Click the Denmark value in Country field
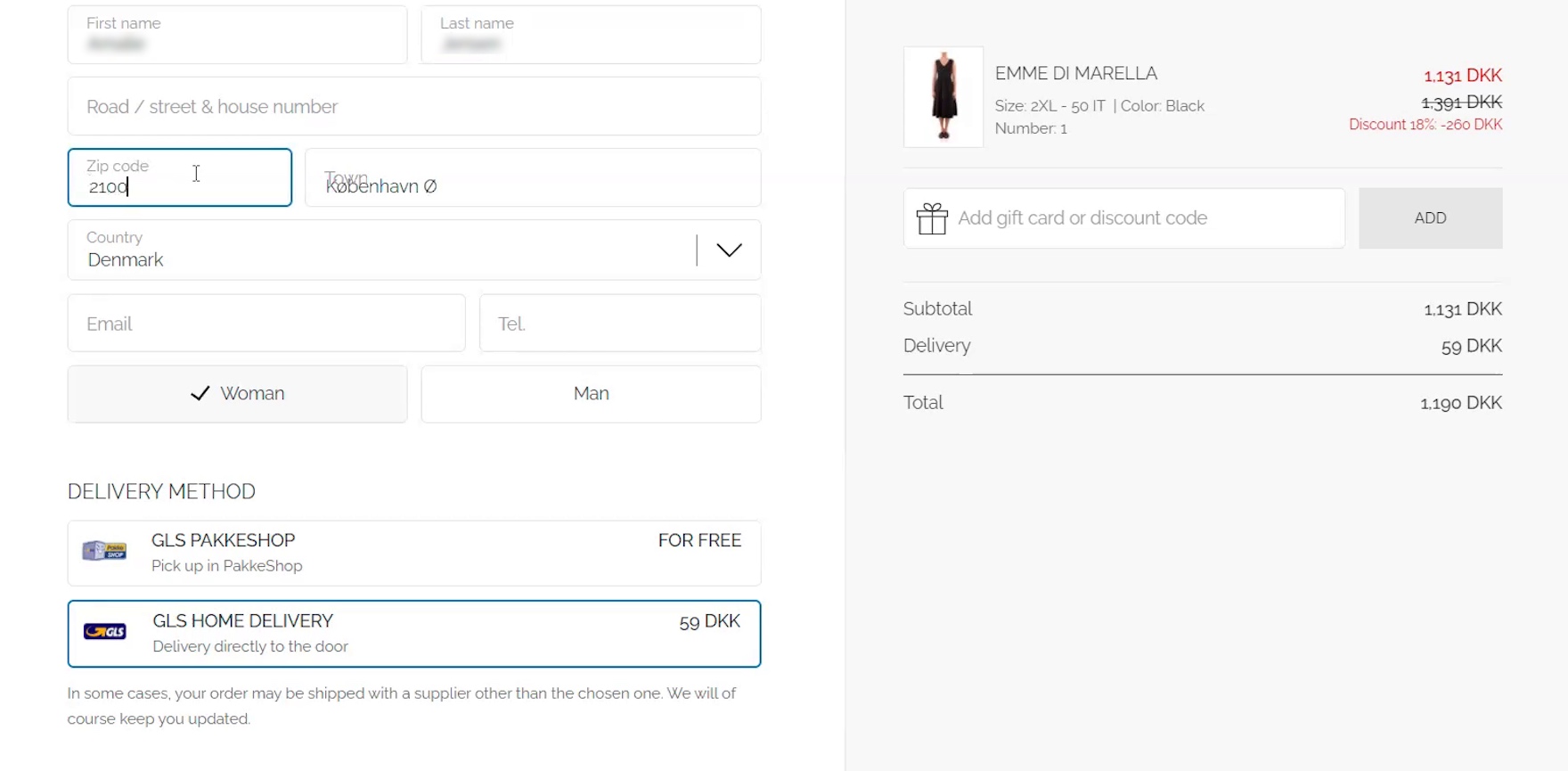The image size is (1568, 771). tap(126, 260)
